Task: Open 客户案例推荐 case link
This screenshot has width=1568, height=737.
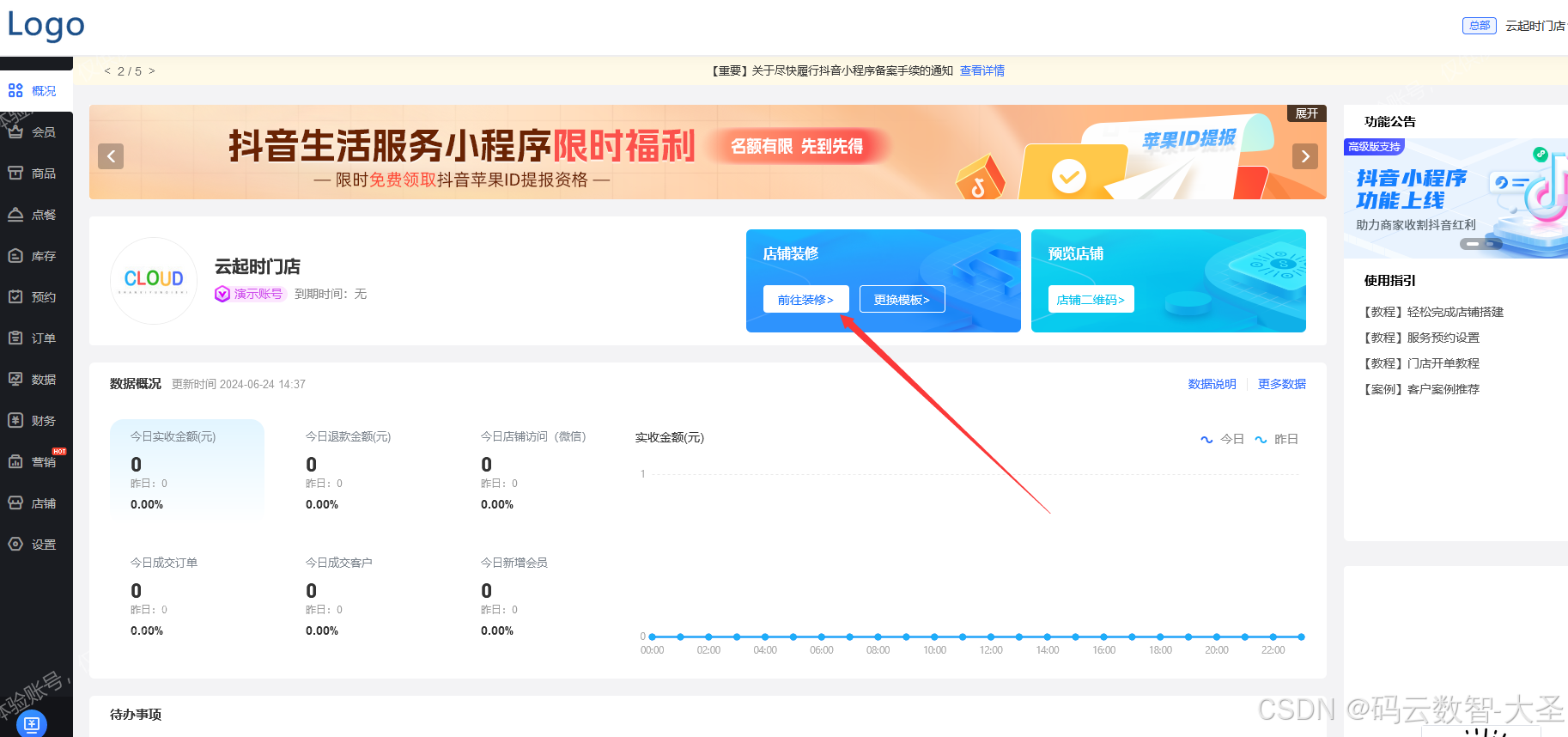Action: coord(1421,389)
